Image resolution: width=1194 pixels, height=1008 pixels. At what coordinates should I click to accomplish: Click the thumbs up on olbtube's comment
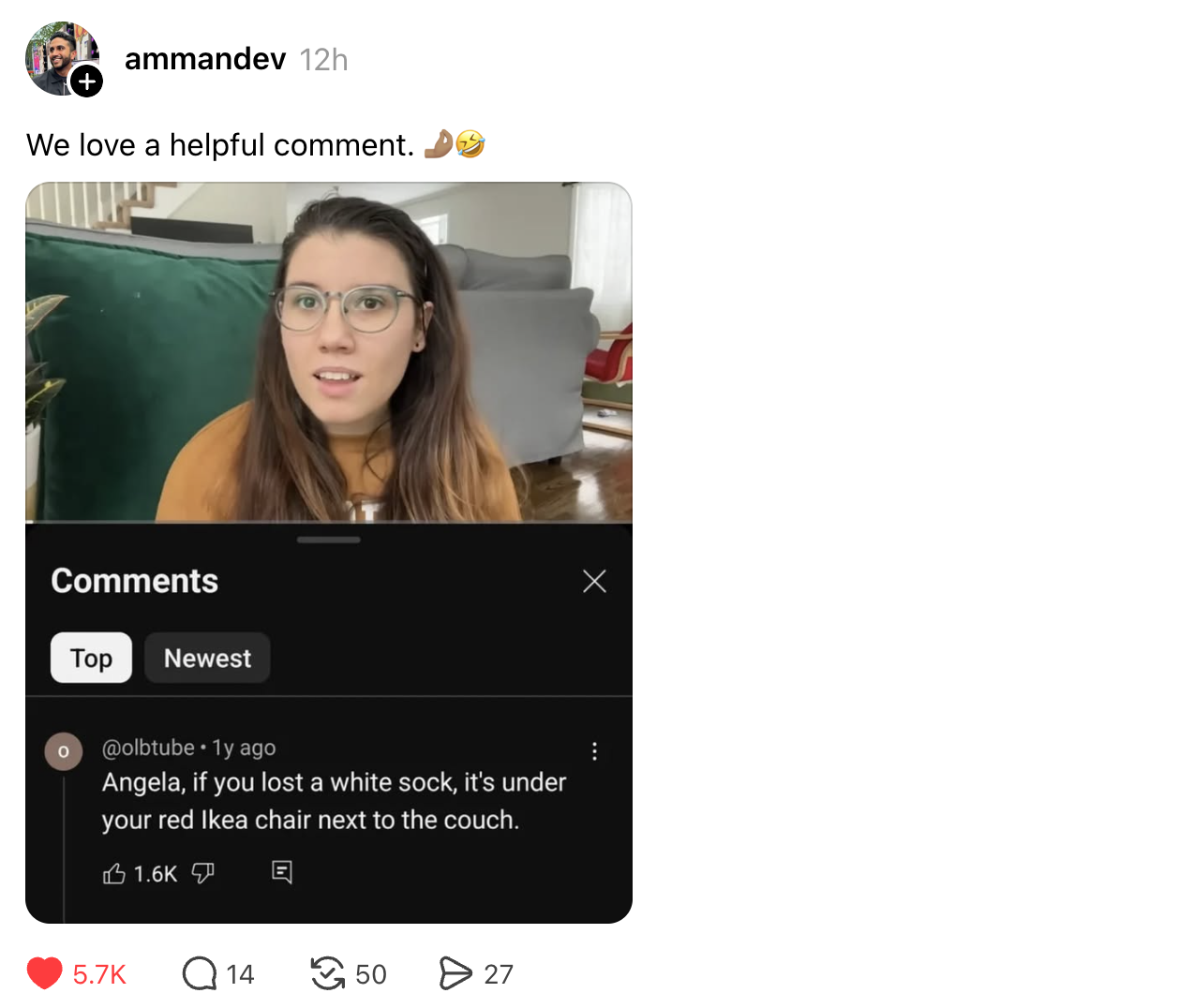[x=114, y=874]
